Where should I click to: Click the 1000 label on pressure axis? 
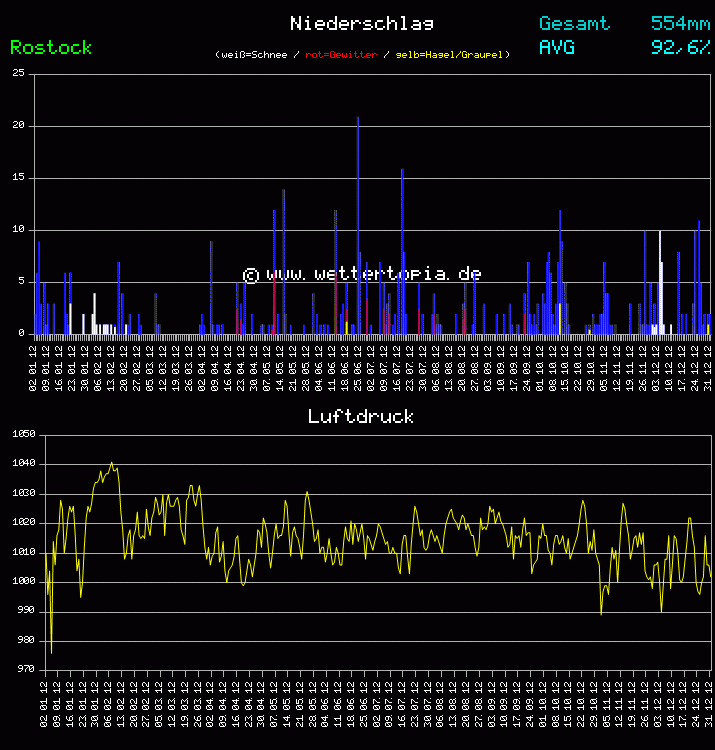tap(24, 581)
